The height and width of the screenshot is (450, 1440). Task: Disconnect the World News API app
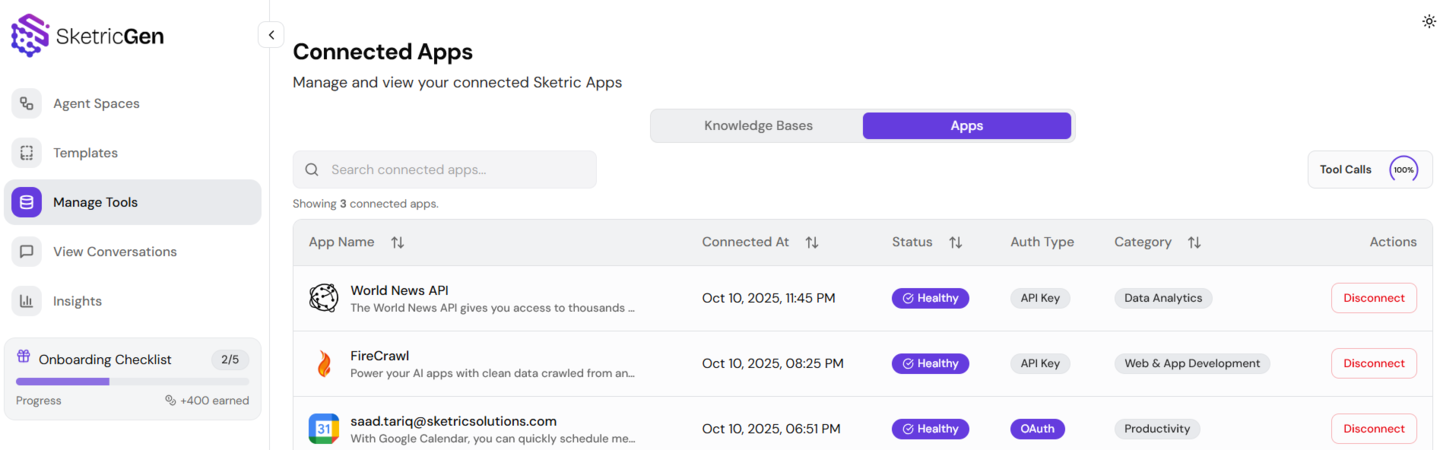[1373, 298]
